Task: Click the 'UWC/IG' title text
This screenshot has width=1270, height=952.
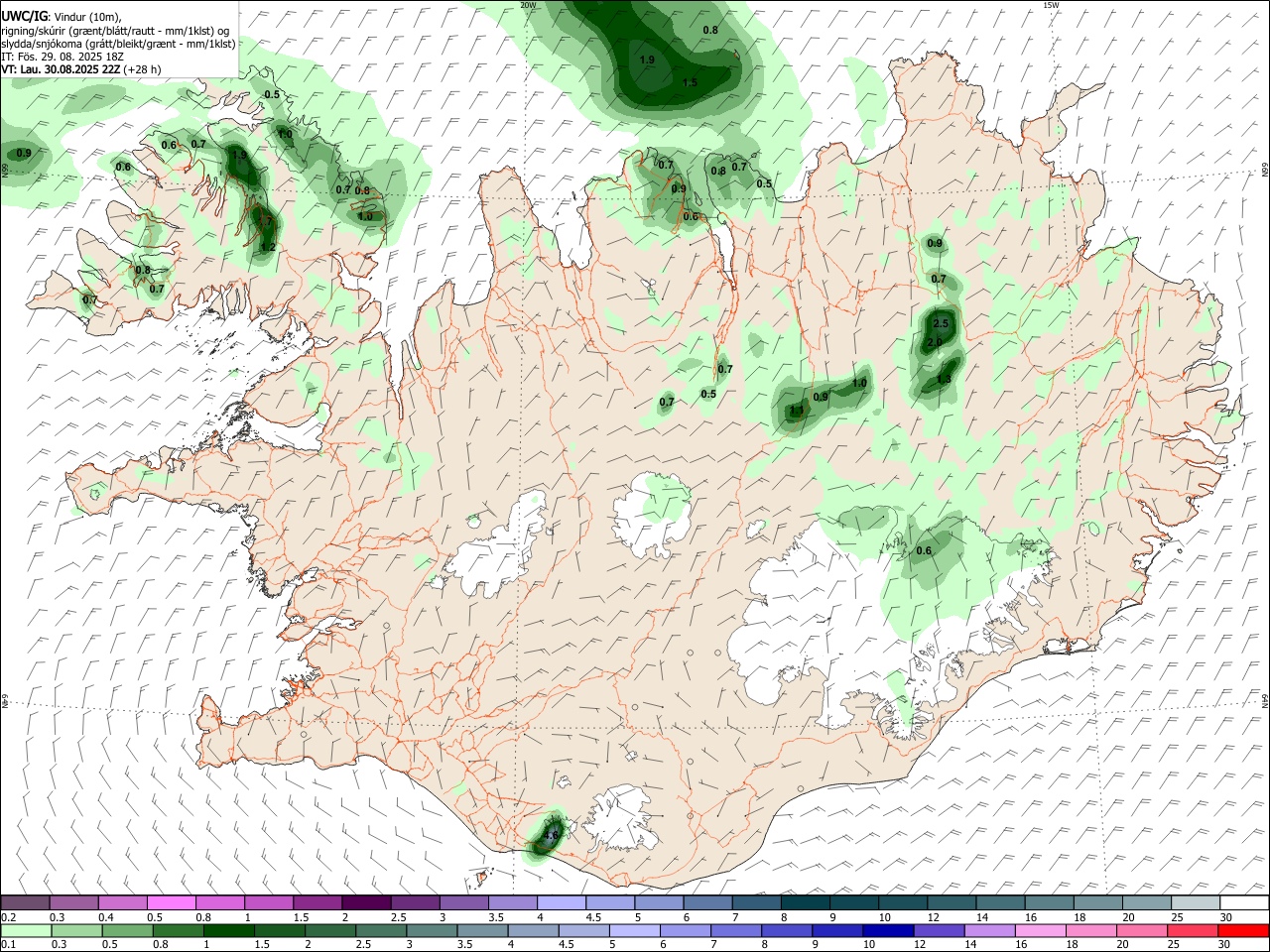Action: click(x=24, y=17)
